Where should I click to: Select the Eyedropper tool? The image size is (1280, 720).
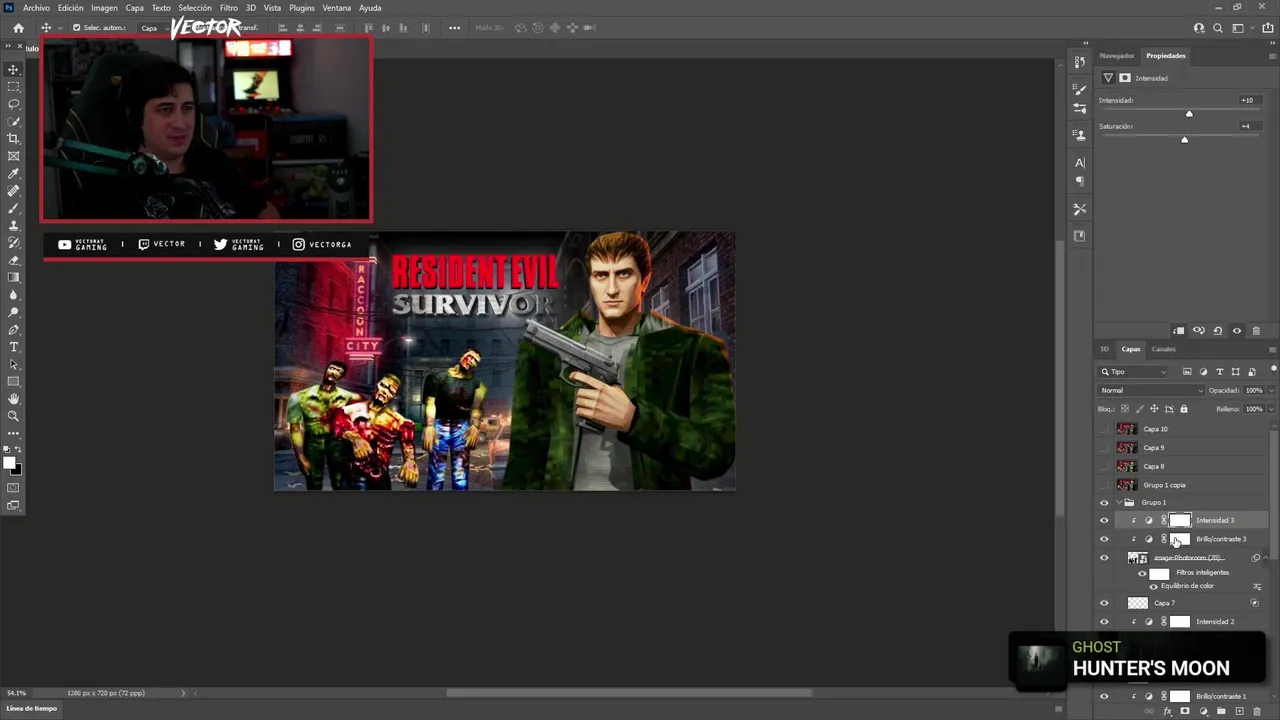(14, 173)
